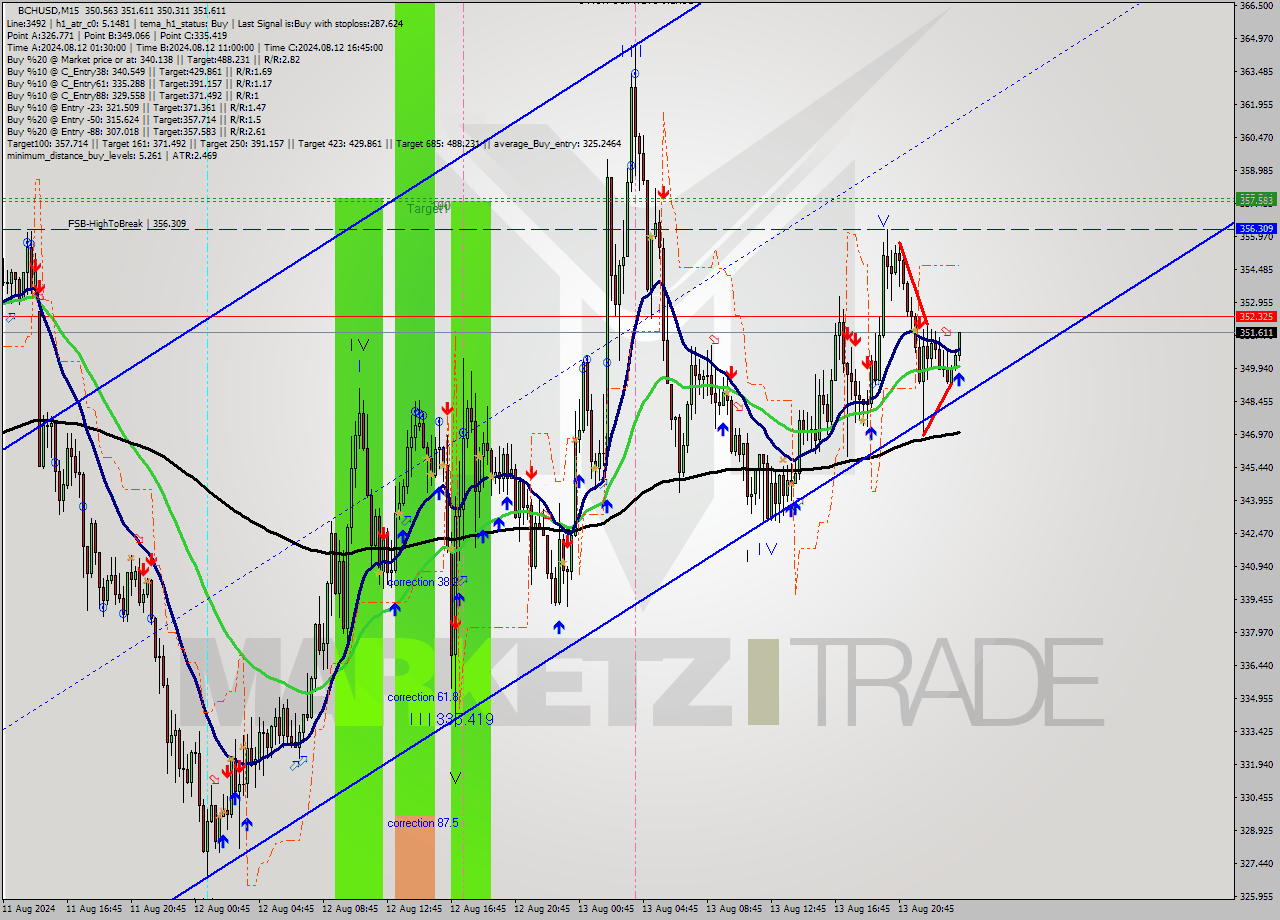Image resolution: width=1280 pixels, height=920 pixels.
Task: Click the 'Target1' label on the green zone
Action: [x=426, y=209]
